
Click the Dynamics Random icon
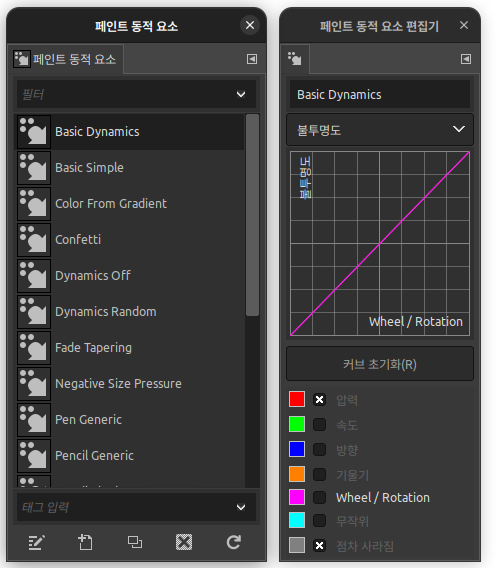(x=34, y=312)
